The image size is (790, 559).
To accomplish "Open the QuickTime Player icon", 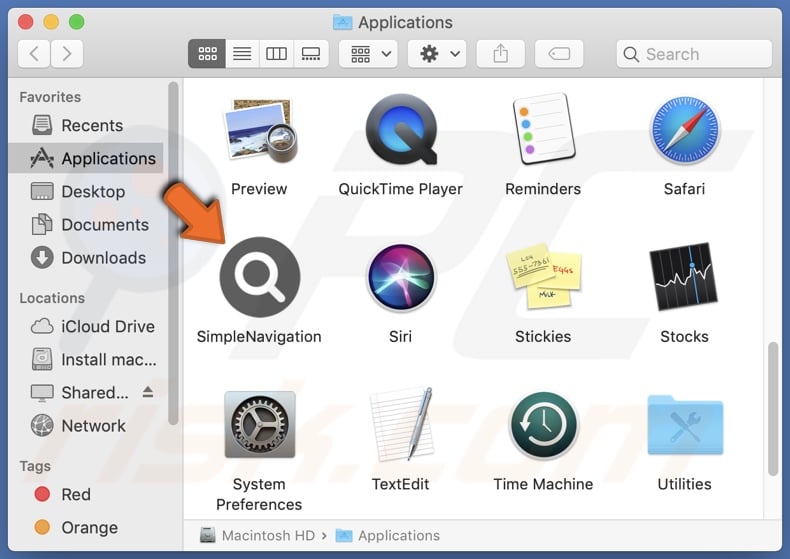I will (x=401, y=129).
